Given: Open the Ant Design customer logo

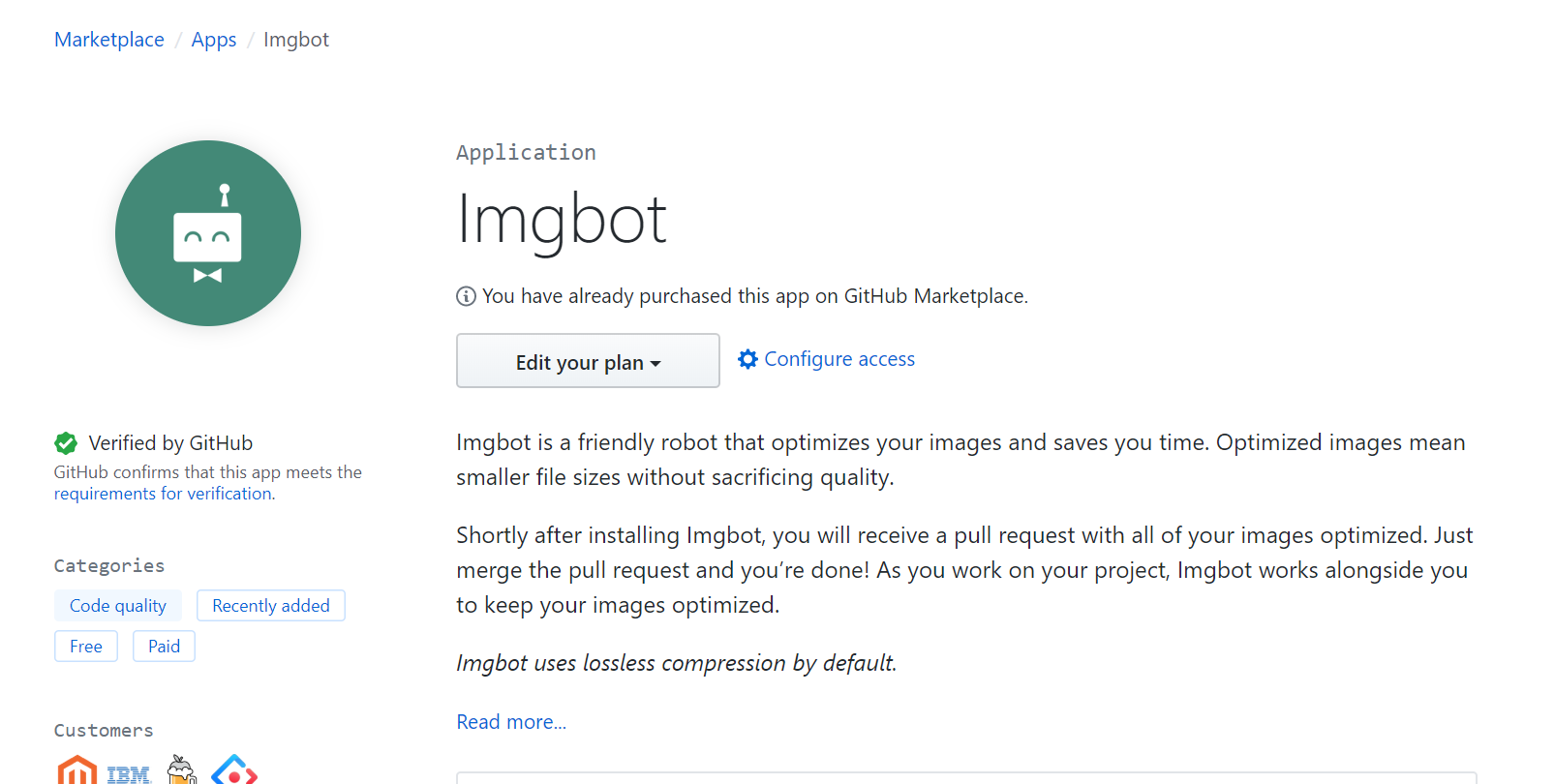Looking at the screenshot, I should pos(234,771).
